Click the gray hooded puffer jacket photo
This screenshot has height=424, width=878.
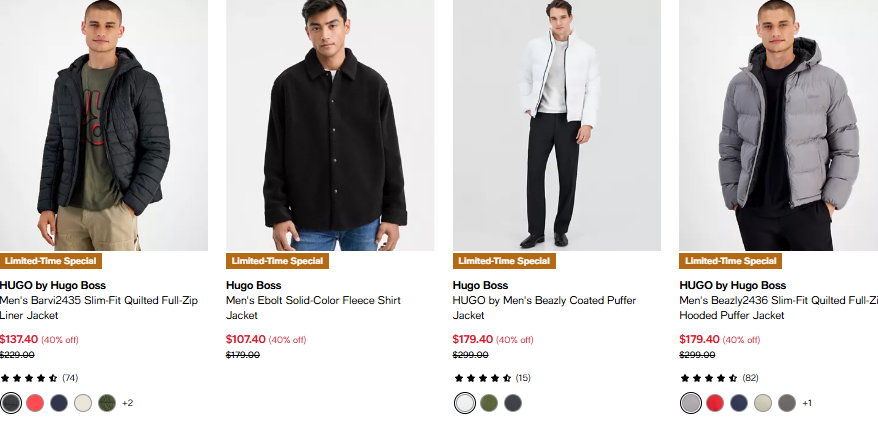778,125
